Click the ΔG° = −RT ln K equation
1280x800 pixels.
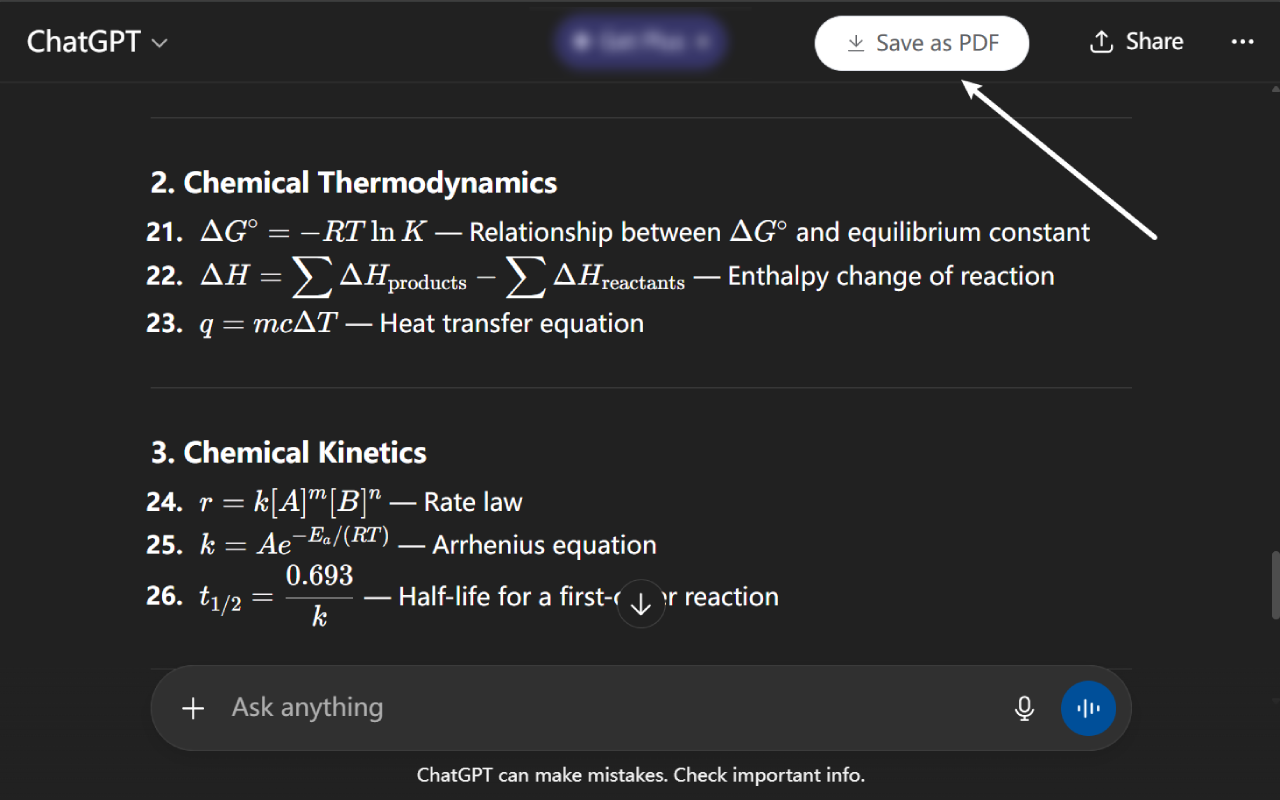point(313,232)
